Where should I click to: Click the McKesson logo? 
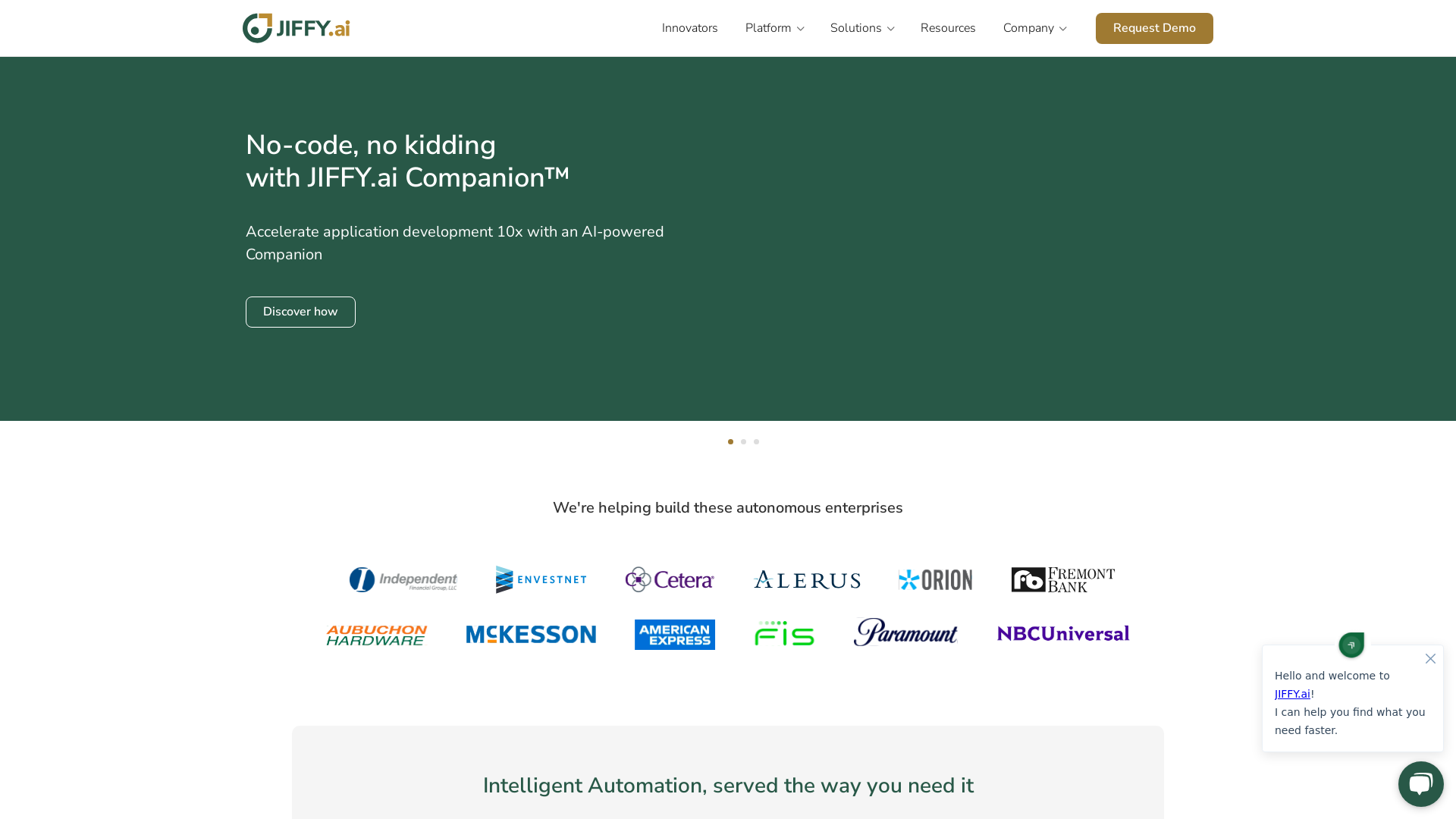pyautogui.click(x=531, y=635)
